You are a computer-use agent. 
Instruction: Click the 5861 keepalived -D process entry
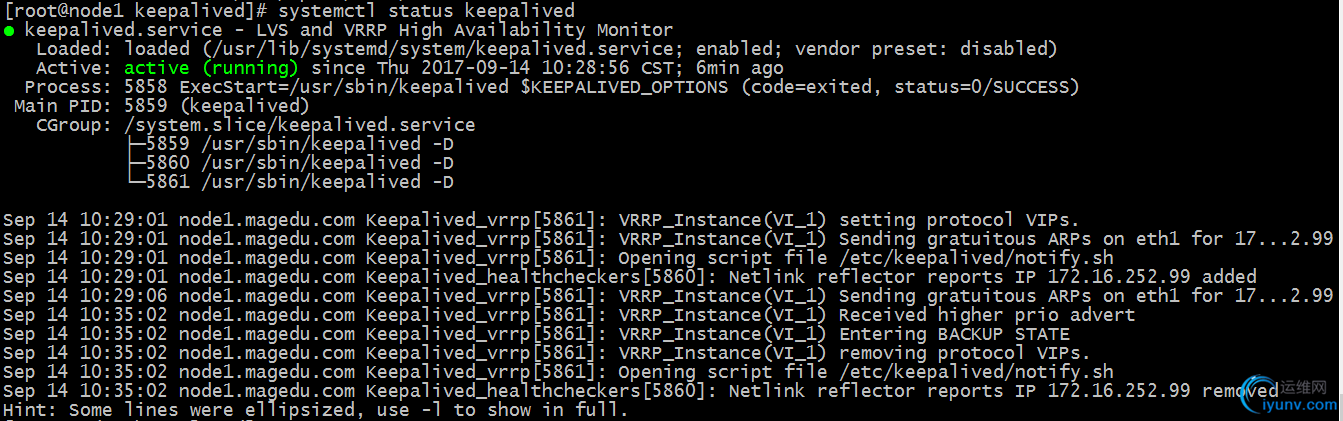pos(291,182)
